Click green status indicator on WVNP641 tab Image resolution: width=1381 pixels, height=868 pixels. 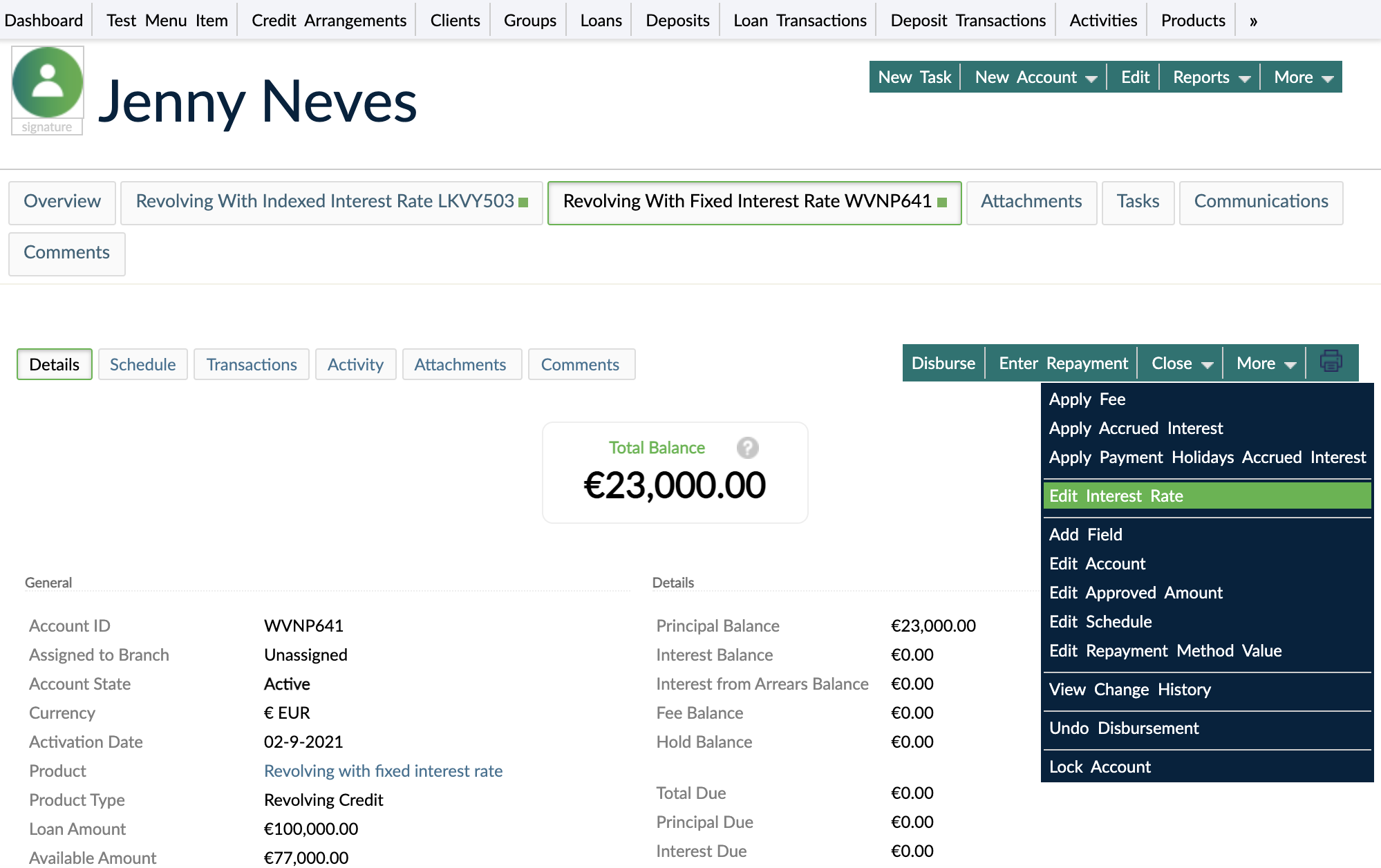943,202
